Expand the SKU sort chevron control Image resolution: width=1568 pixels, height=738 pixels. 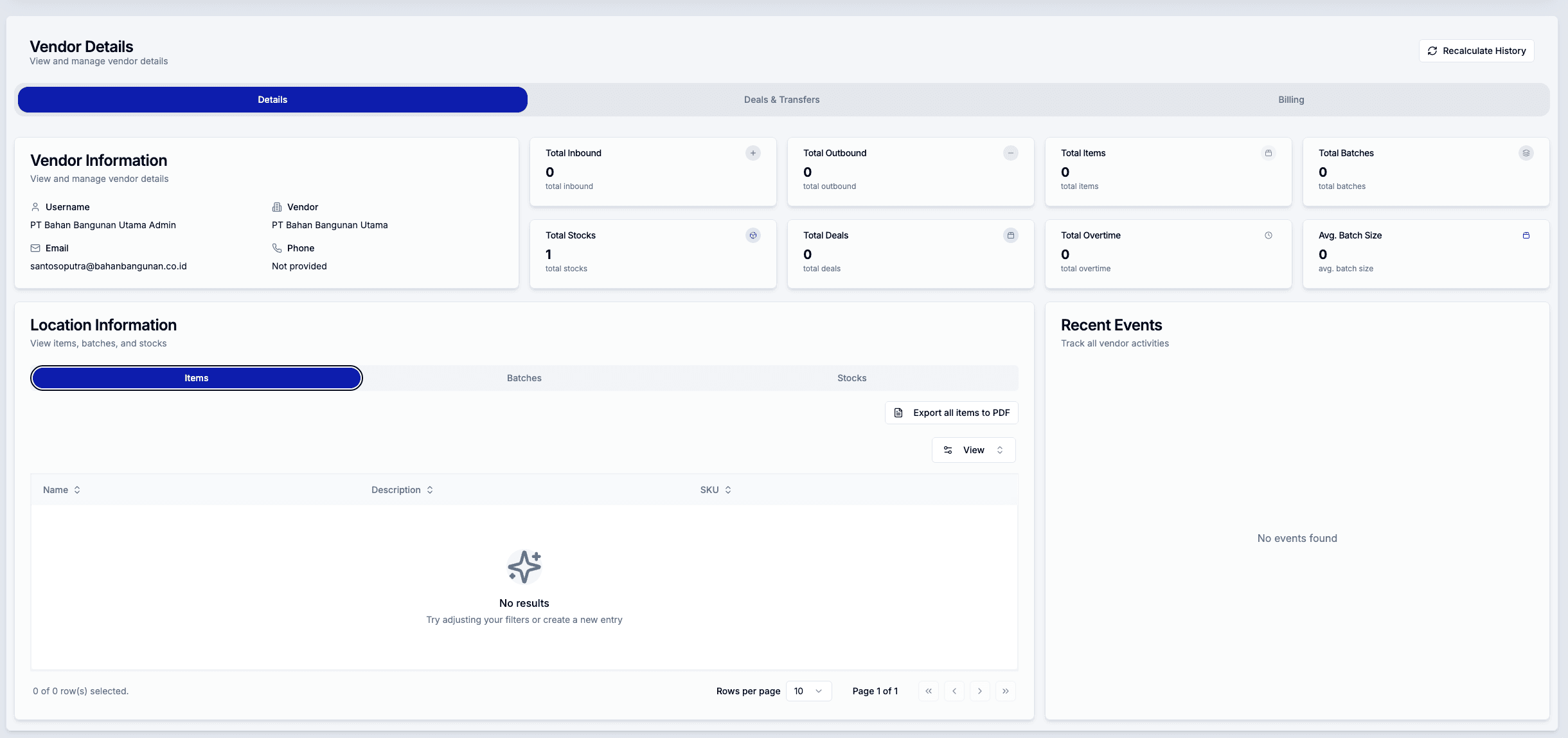tap(729, 489)
